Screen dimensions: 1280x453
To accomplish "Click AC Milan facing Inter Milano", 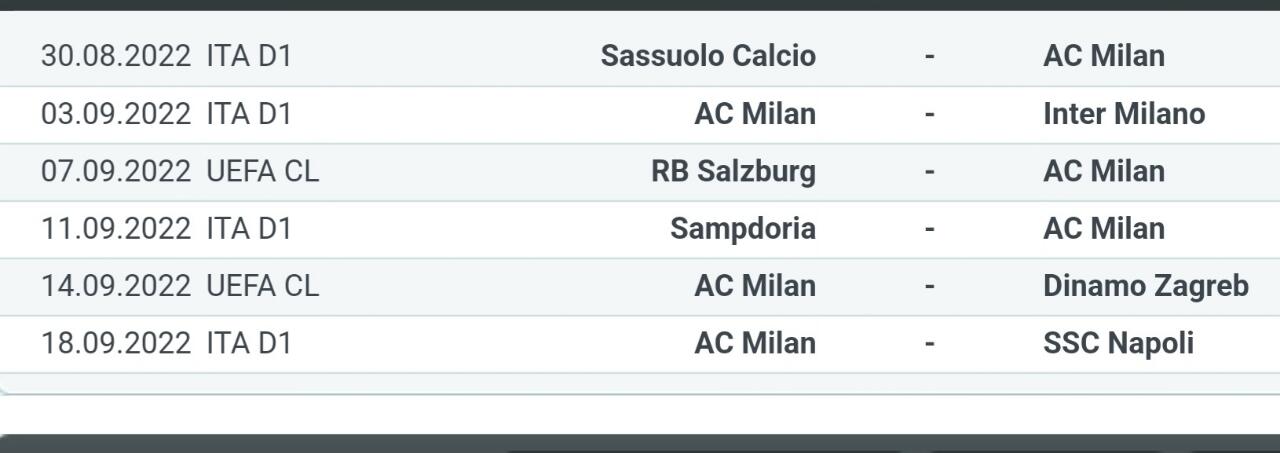I will coord(755,114).
